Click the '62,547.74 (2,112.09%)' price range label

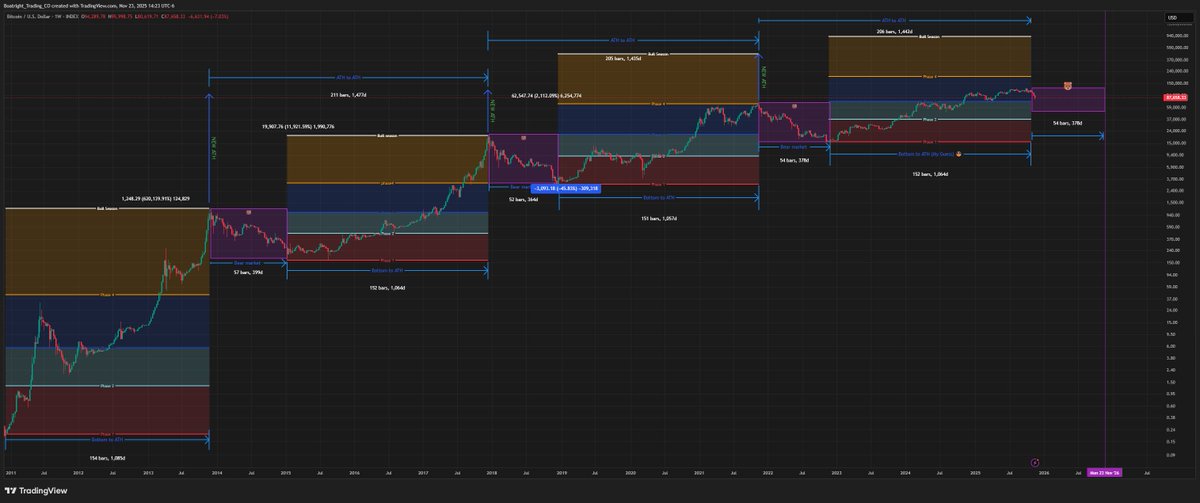tap(546, 96)
